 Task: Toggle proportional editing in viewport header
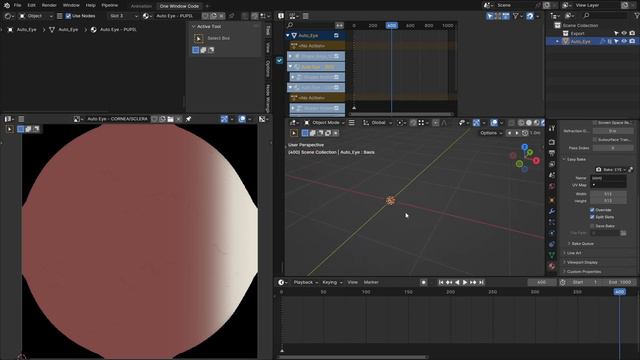[436, 123]
